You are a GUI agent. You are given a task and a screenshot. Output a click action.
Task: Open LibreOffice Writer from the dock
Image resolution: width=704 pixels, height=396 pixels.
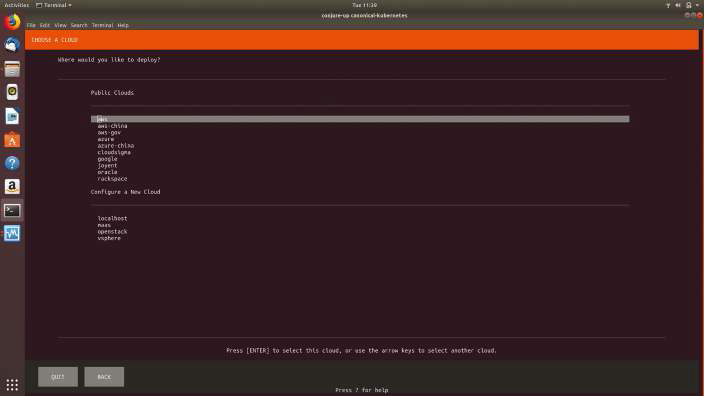(x=12, y=116)
